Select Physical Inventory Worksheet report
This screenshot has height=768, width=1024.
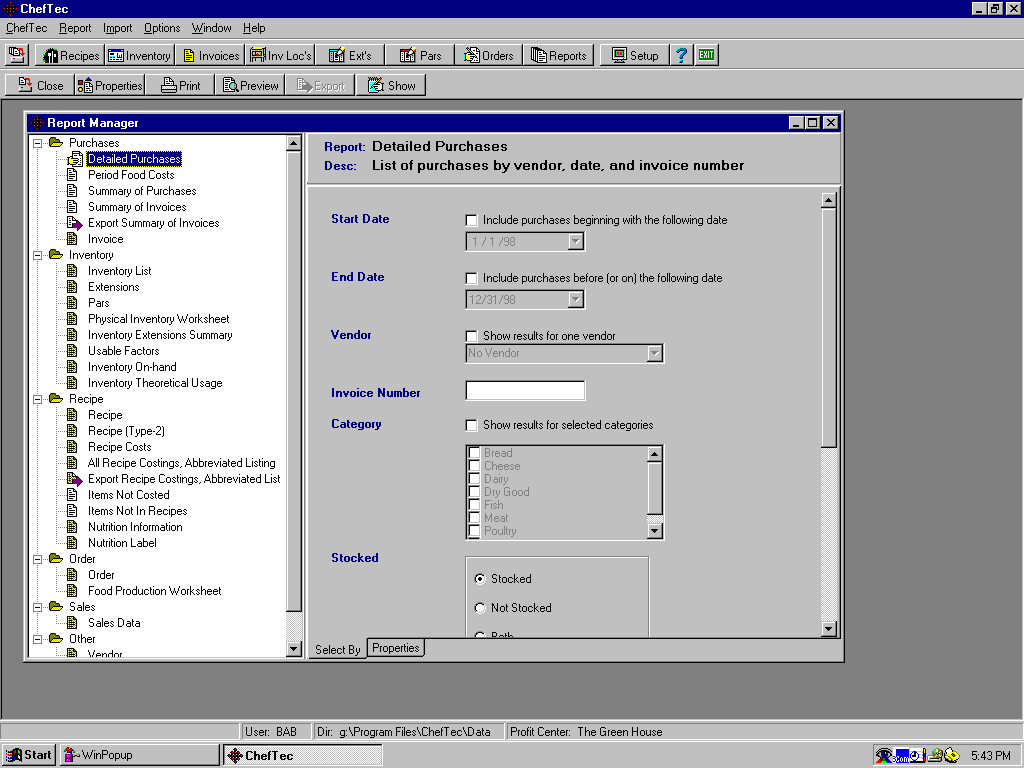coord(159,319)
